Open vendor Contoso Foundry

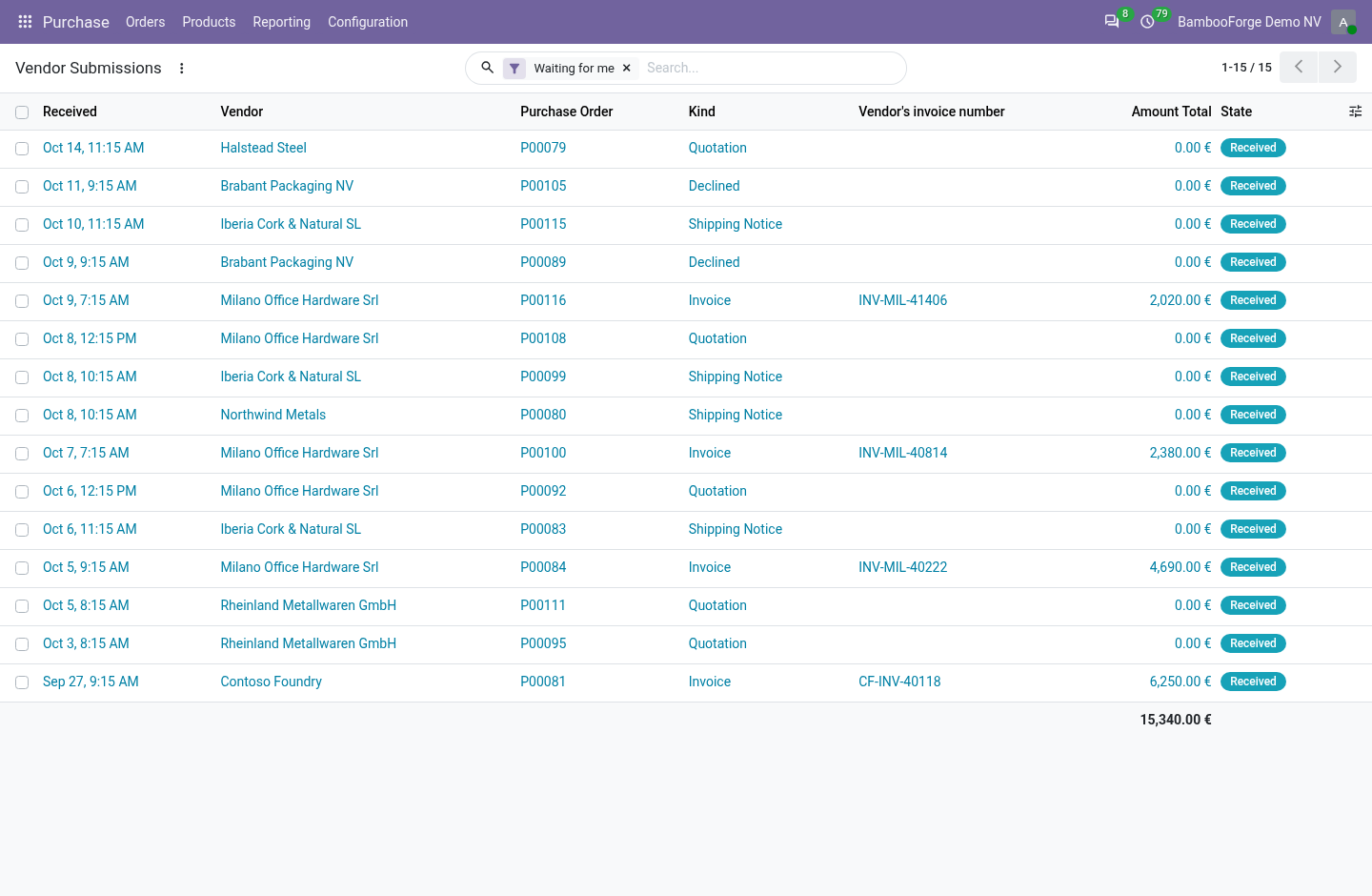[271, 682]
